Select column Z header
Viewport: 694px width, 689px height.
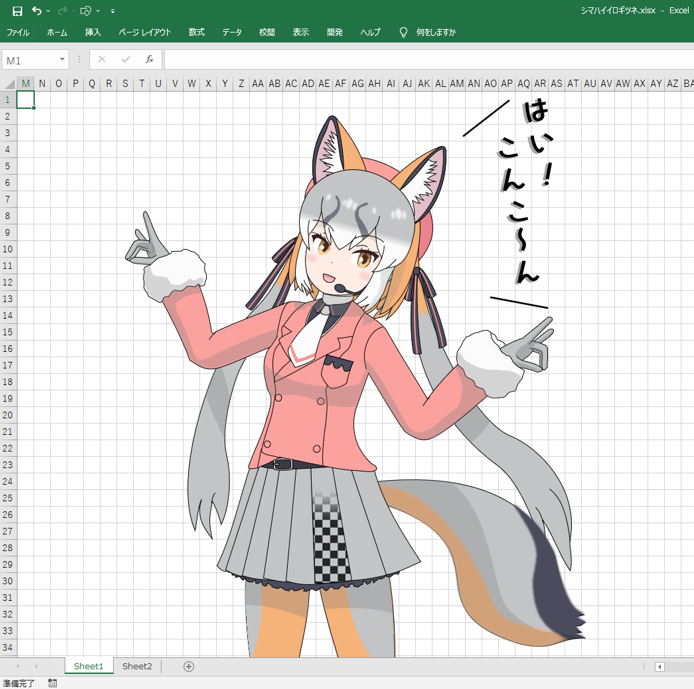(x=241, y=83)
